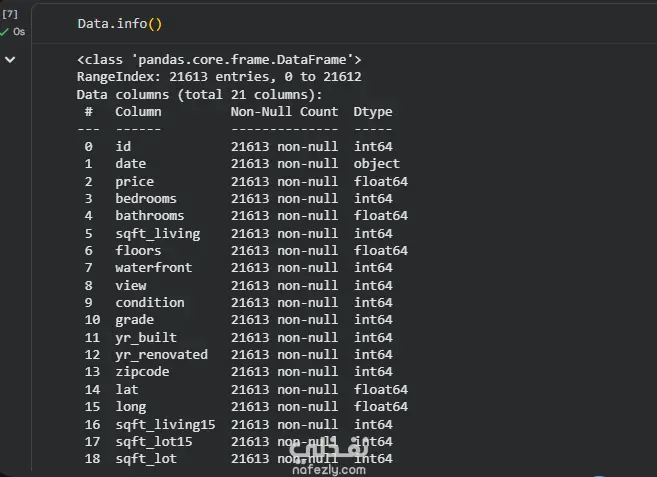Click the RangeIndex entries line
The image size is (657, 477).
point(219,77)
